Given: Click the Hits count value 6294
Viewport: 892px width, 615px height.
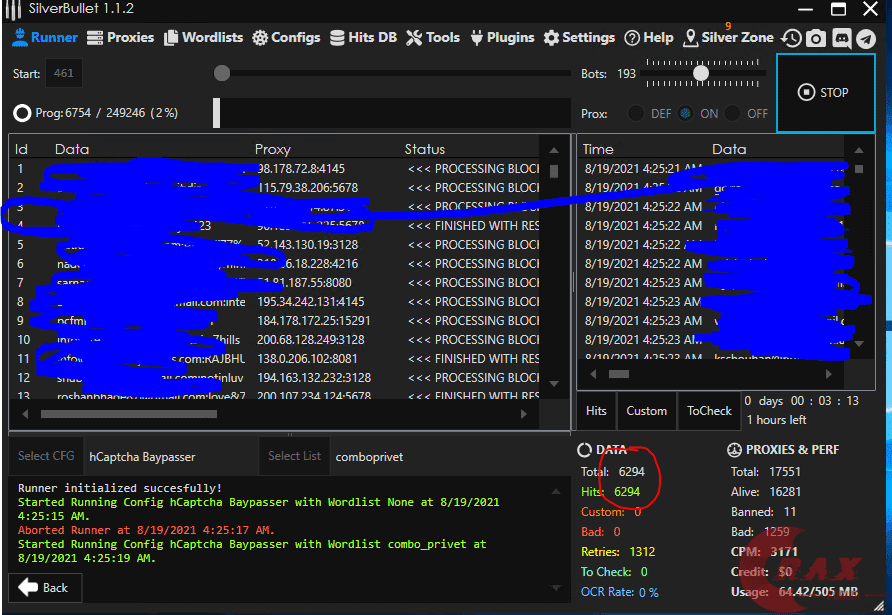Looking at the screenshot, I should [627, 492].
